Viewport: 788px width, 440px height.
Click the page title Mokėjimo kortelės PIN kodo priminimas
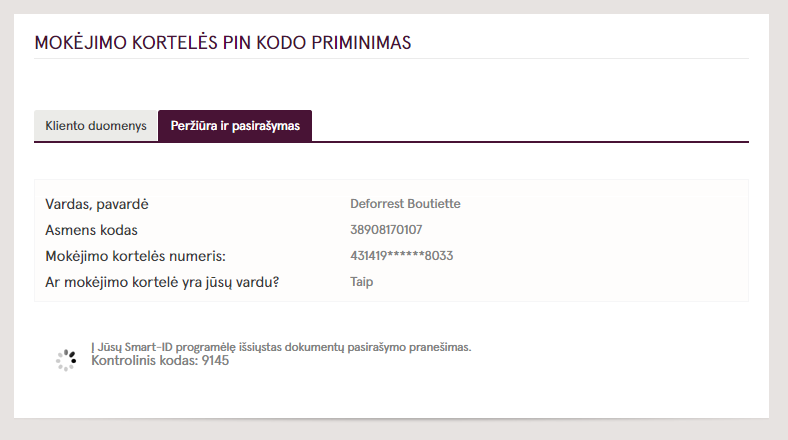[223, 43]
